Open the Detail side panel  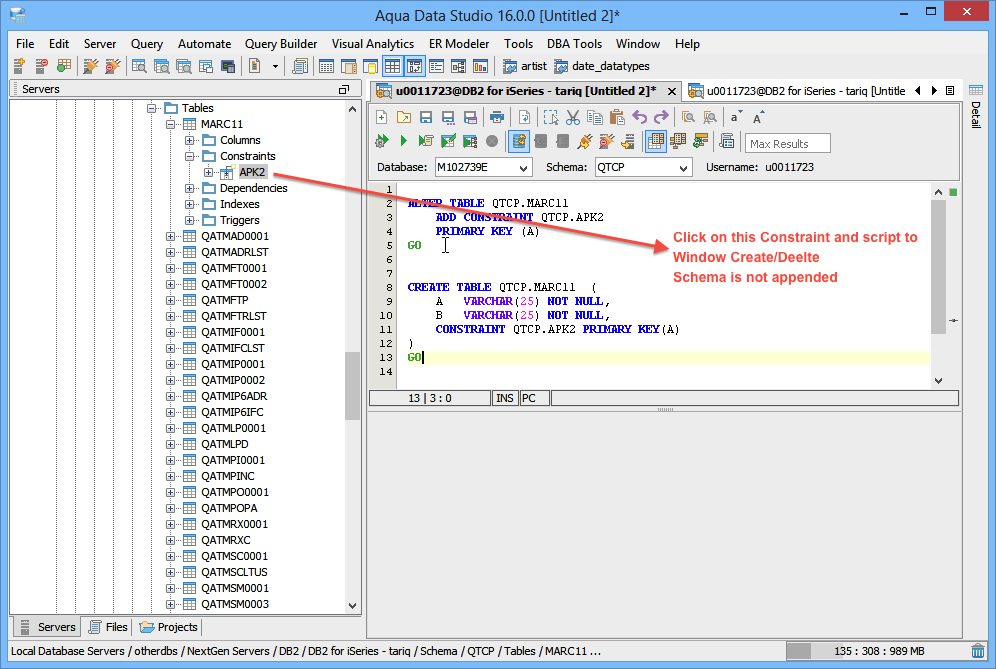pyautogui.click(x=976, y=106)
